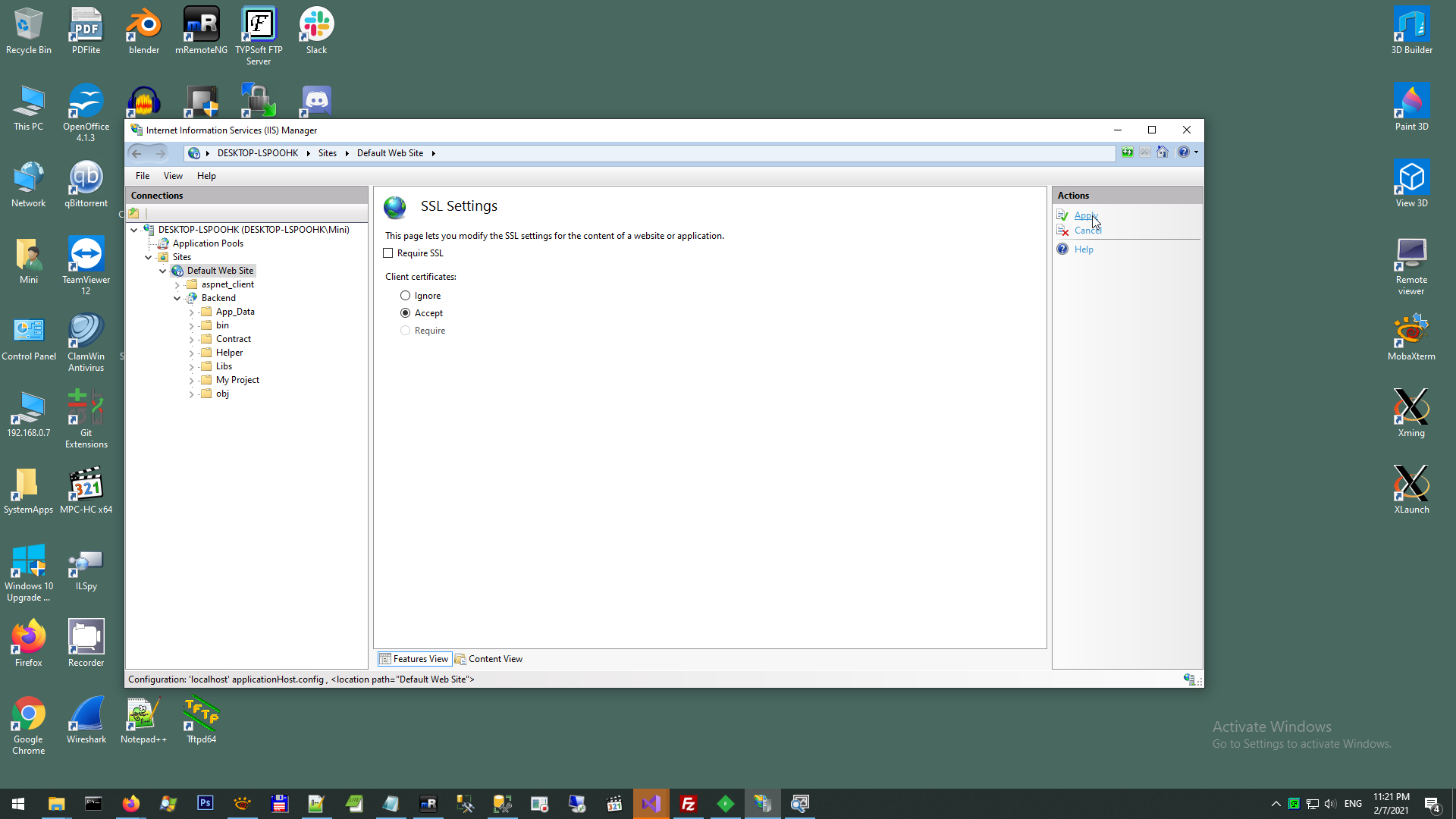This screenshot has width=1456, height=819.
Task: Collapse the Sites tree node
Action: pyautogui.click(x=149, y=257)
